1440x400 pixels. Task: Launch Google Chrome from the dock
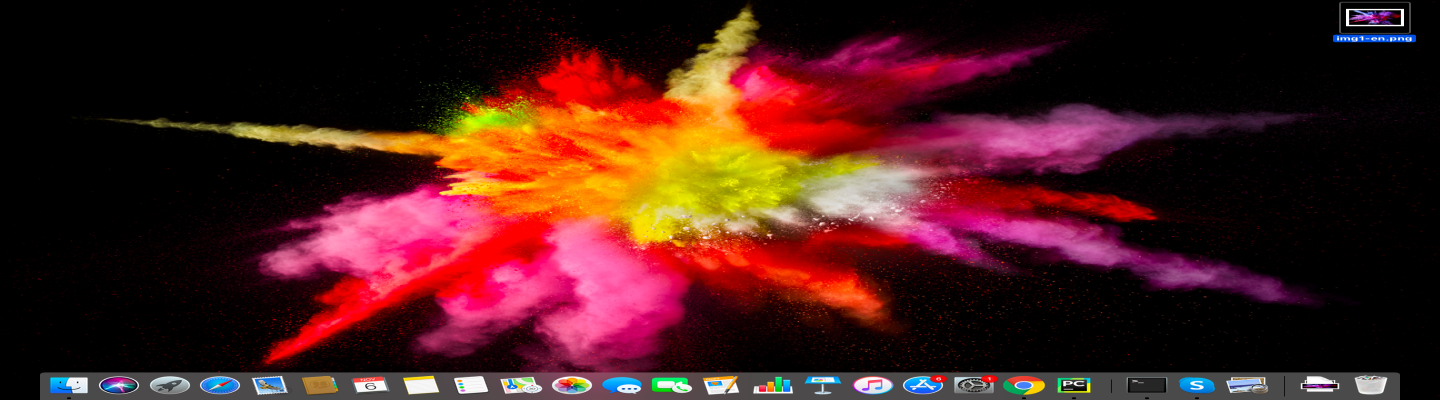click(x=1024, y=385)
